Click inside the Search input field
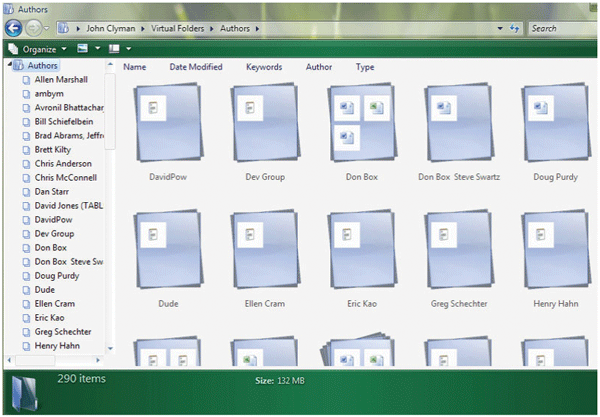This screenshot has height=417, width=600. pos(560,28)
